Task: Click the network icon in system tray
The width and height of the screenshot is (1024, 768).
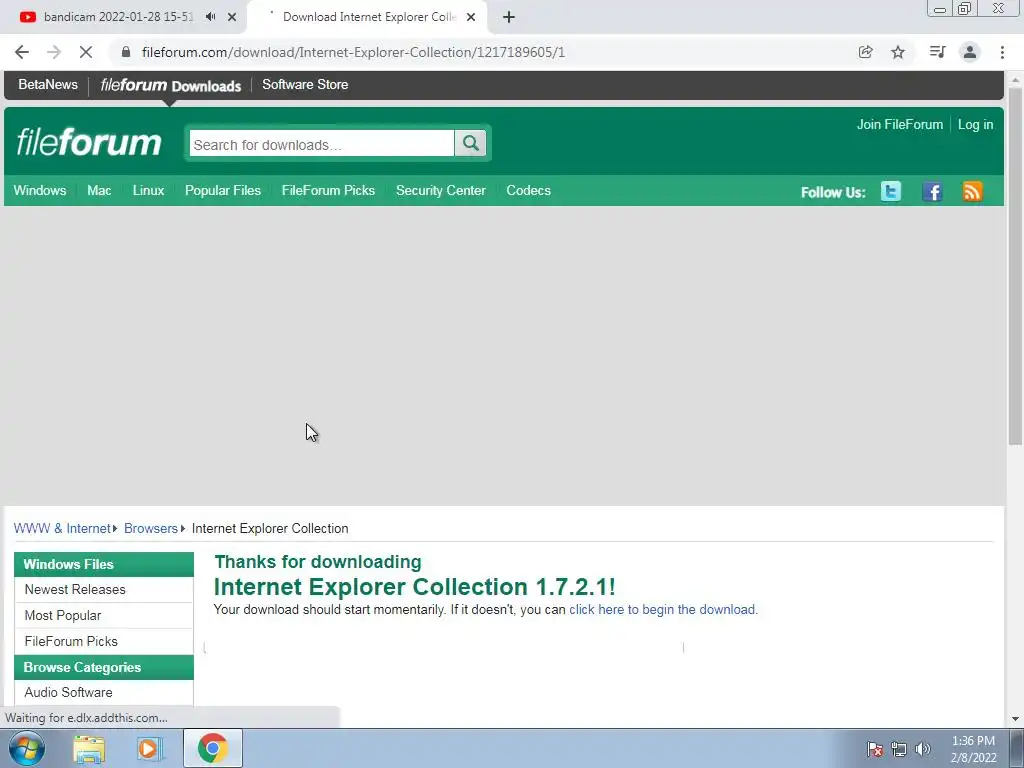Action: [899, 749]
